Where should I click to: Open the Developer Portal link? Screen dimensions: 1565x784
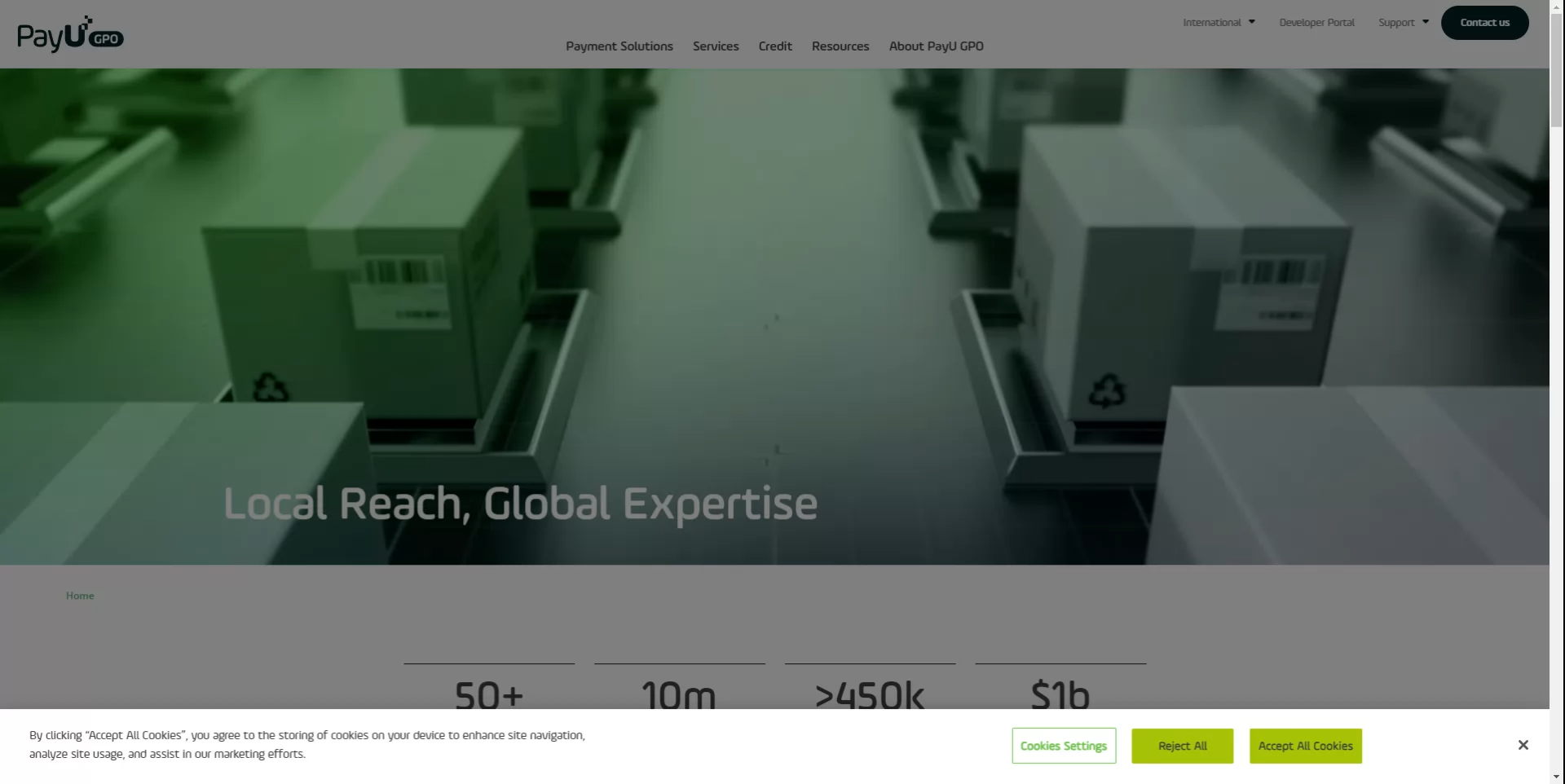coord(1316,23)
